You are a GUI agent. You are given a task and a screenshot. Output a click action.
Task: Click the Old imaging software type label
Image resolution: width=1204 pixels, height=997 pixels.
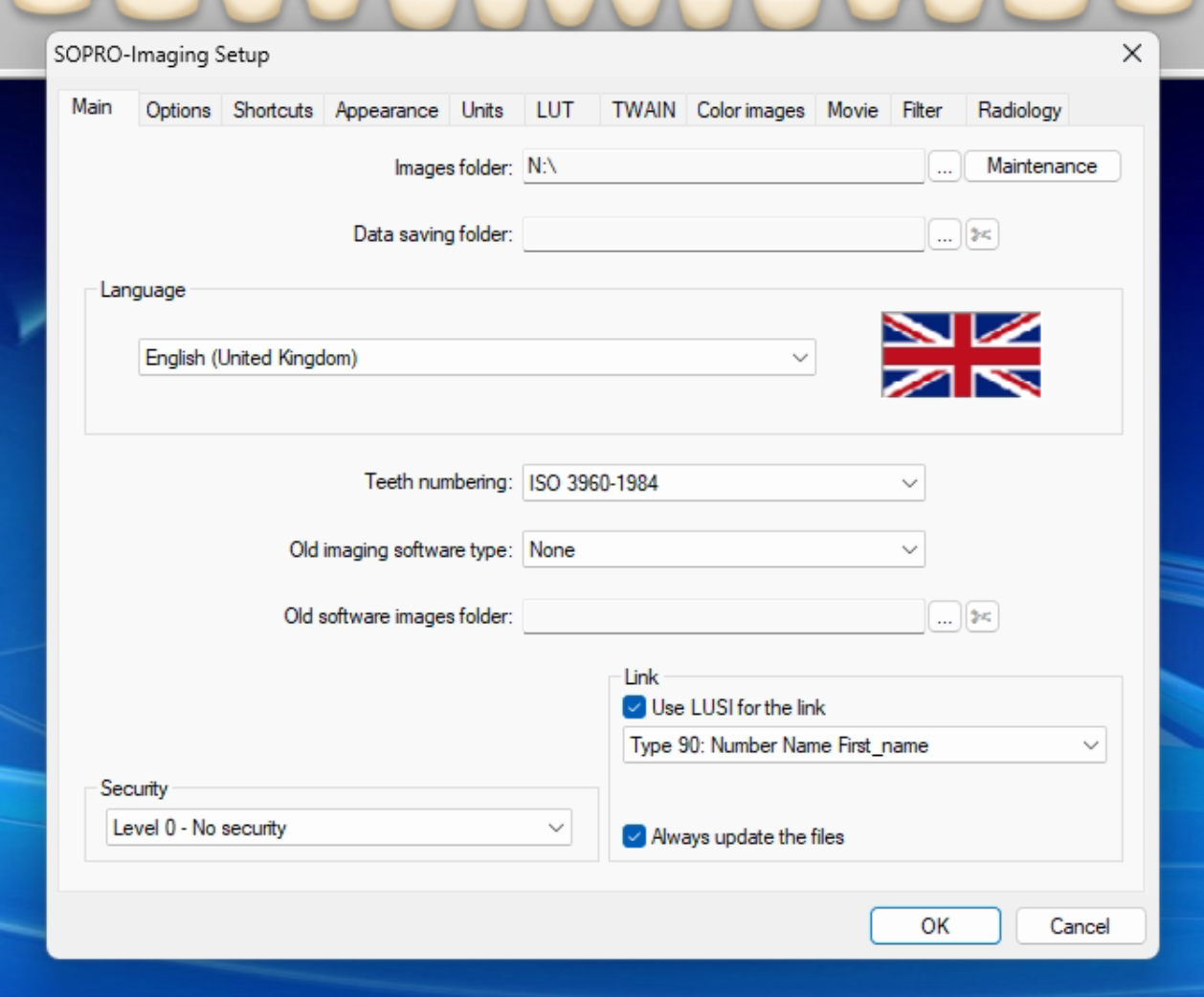click(x=401, y=550)
